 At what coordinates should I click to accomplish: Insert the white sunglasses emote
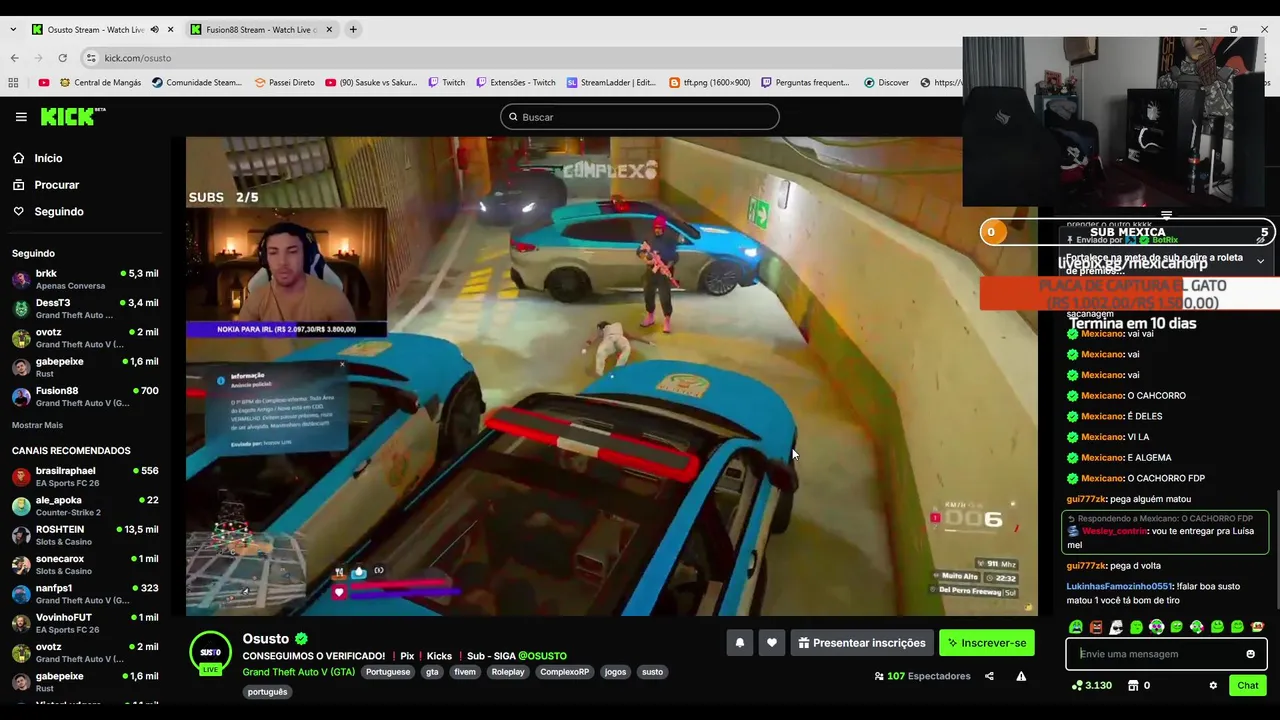[x=1116, y=627]
